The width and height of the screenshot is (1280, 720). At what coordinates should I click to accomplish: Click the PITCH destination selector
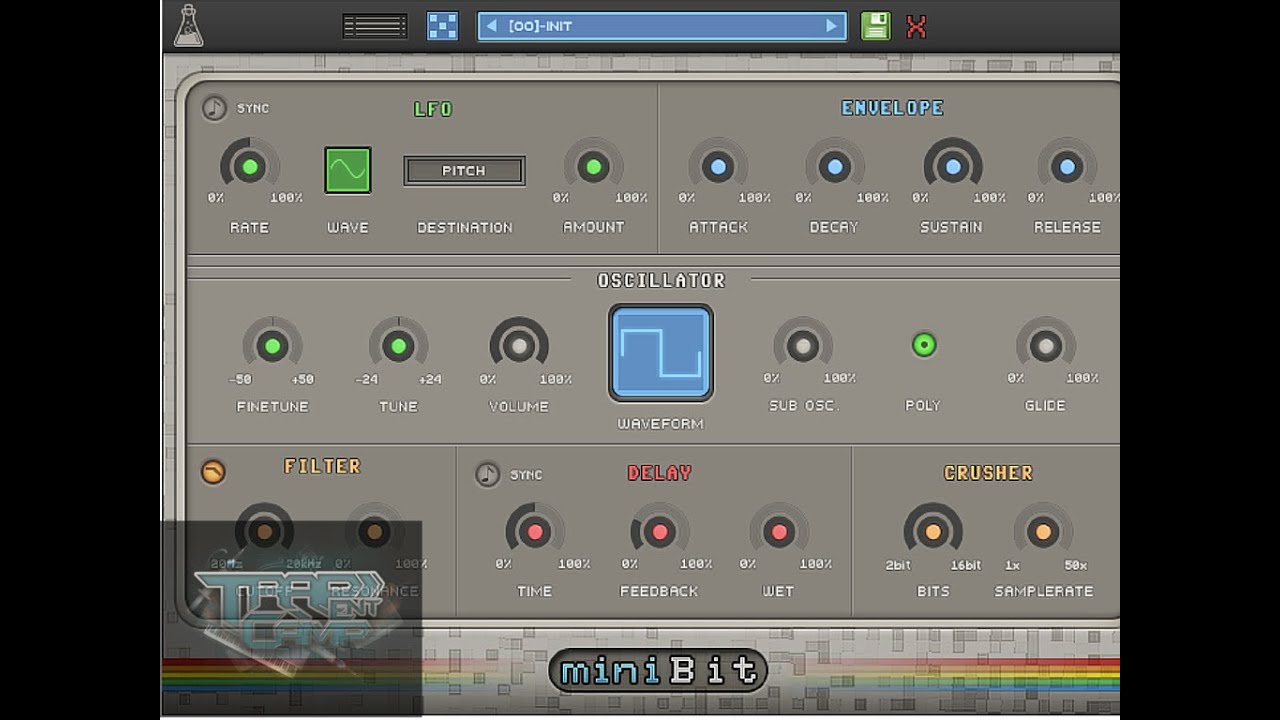[x=463, y=170]
